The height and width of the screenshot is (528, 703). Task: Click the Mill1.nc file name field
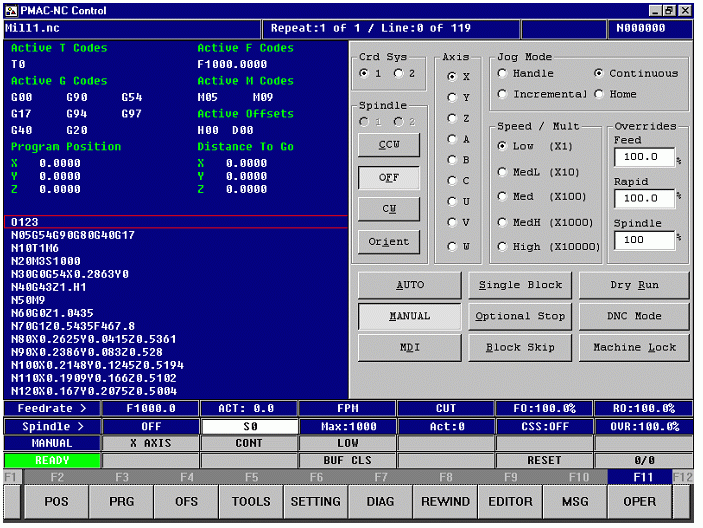132,28
